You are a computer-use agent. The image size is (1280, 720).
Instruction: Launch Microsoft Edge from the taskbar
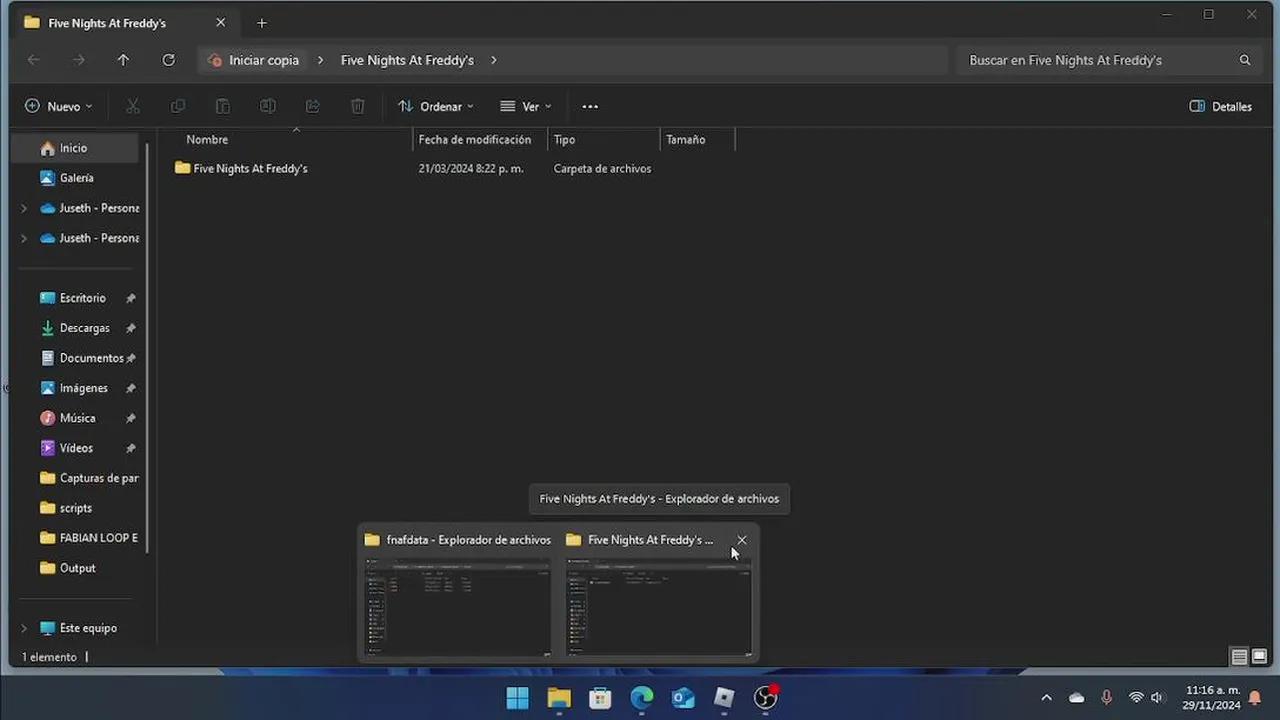tap(641, 698)
